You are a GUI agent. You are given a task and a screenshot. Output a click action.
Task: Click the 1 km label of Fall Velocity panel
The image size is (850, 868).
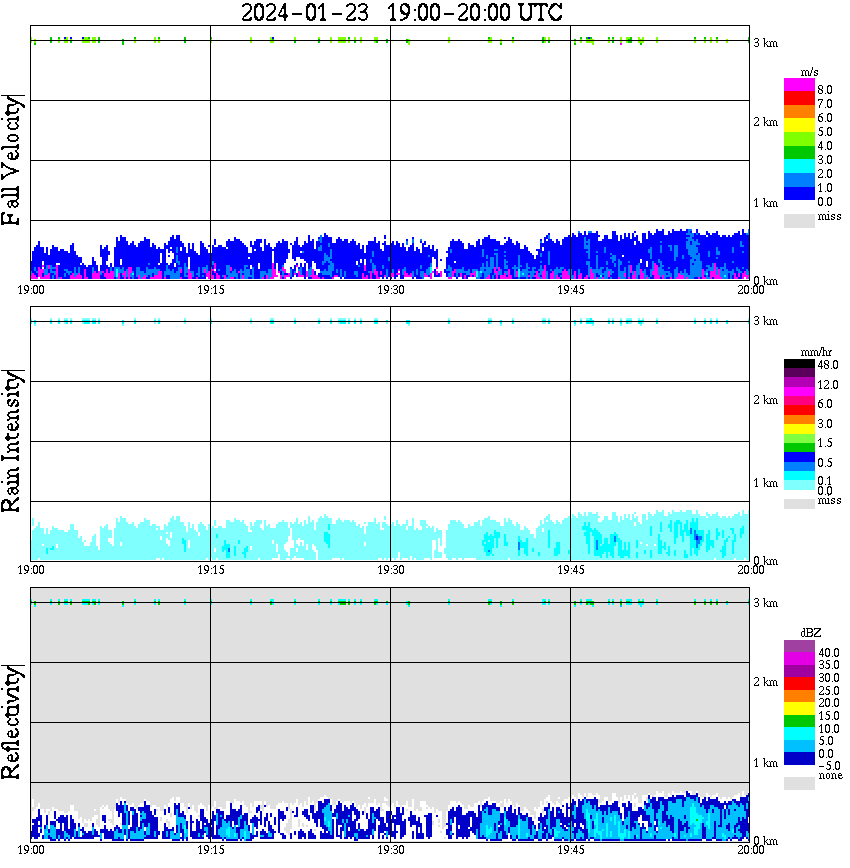[766, 203]
